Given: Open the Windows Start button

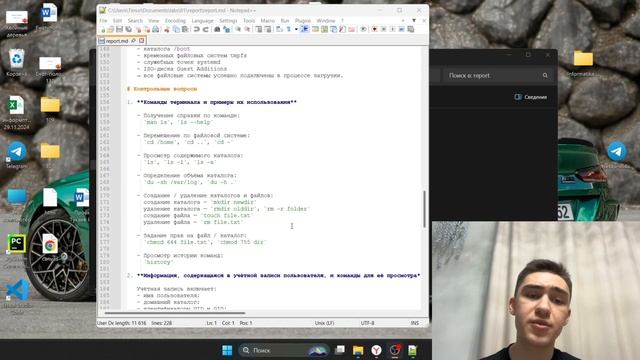Looking at the screenshot, I should tap(227, 350).
